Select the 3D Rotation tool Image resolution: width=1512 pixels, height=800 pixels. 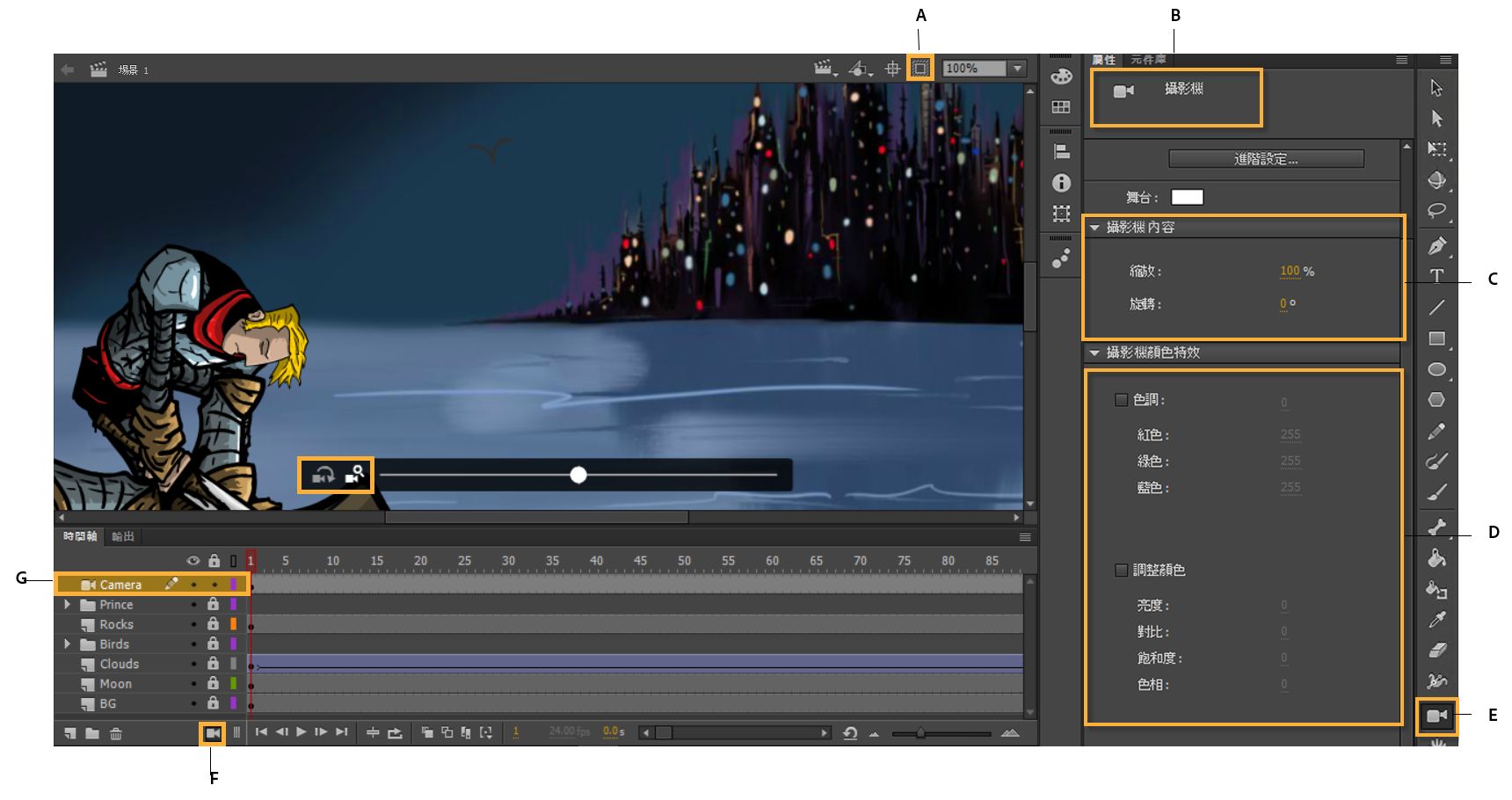(1436, 179)
